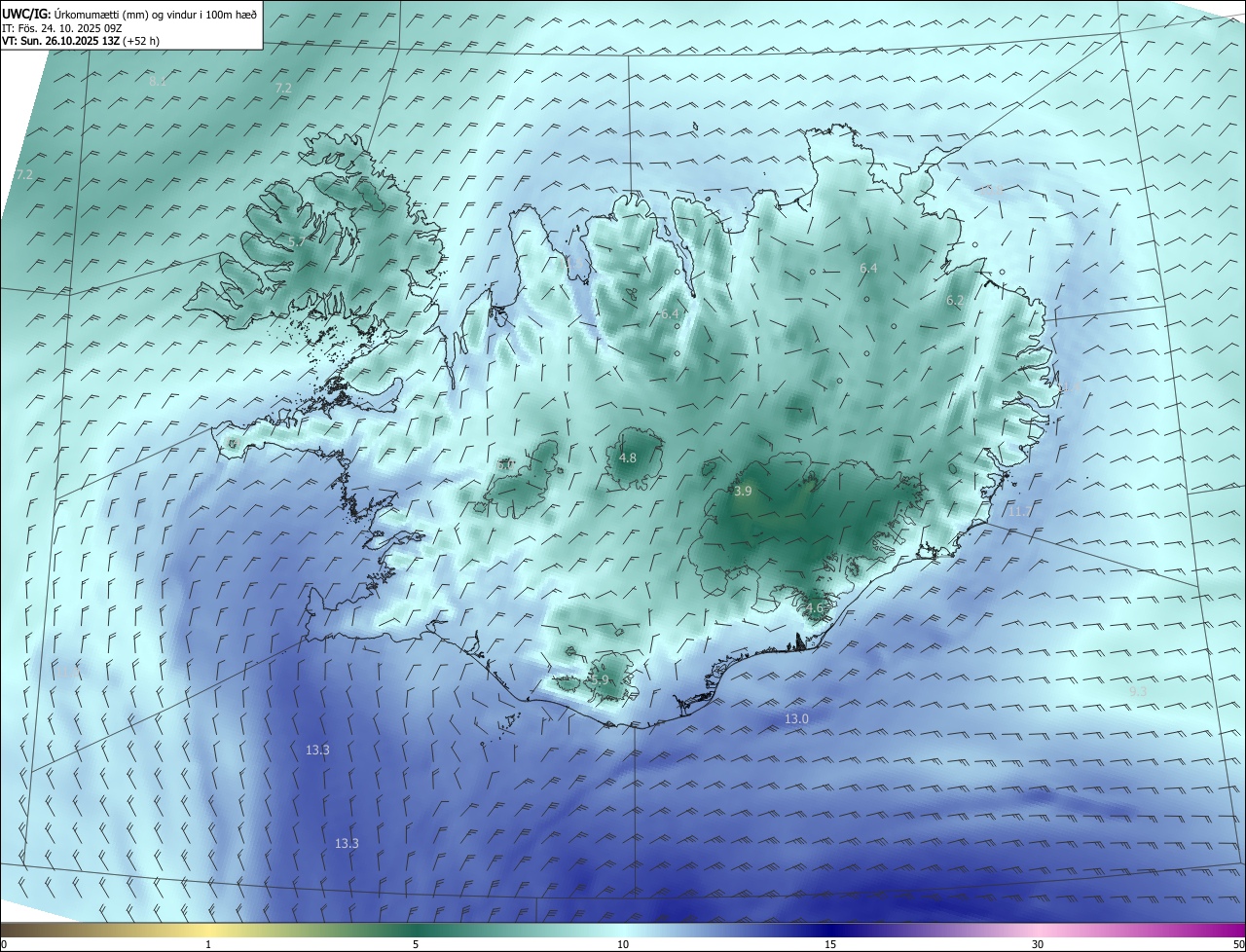This screenshot has width=1246, height=952.
Task: Click the 50 tick on the colour scale
Action: coord(1238,945)
